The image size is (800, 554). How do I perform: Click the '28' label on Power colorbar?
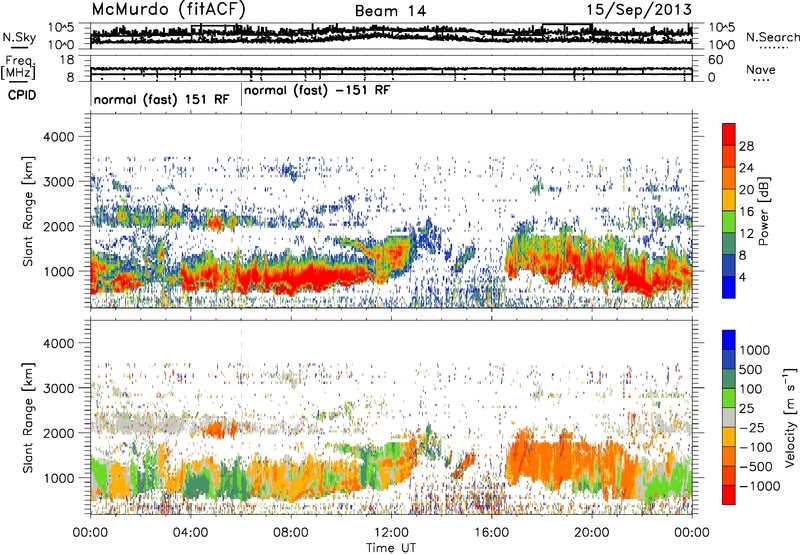point(746,146)
